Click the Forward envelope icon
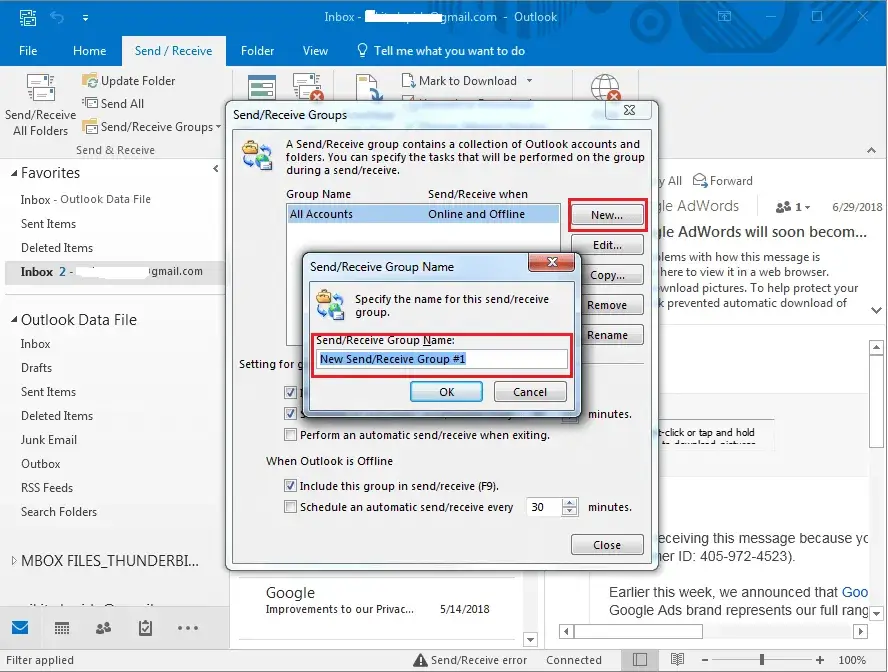 click(x=700, y=181)
